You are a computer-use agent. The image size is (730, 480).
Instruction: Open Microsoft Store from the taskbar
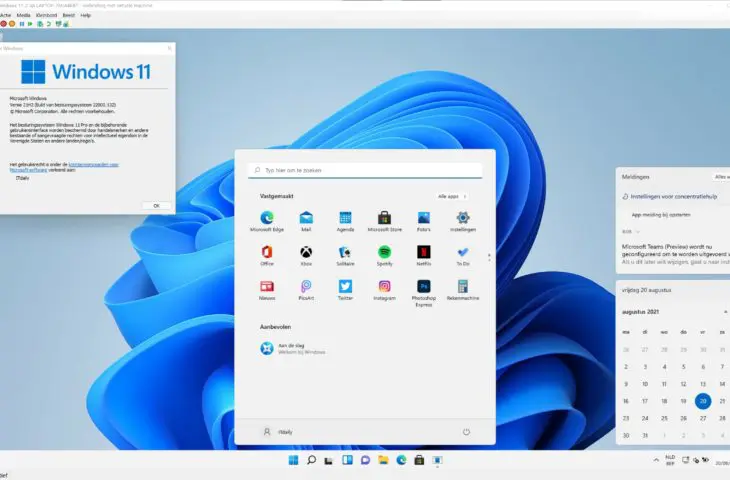[419, 460]
